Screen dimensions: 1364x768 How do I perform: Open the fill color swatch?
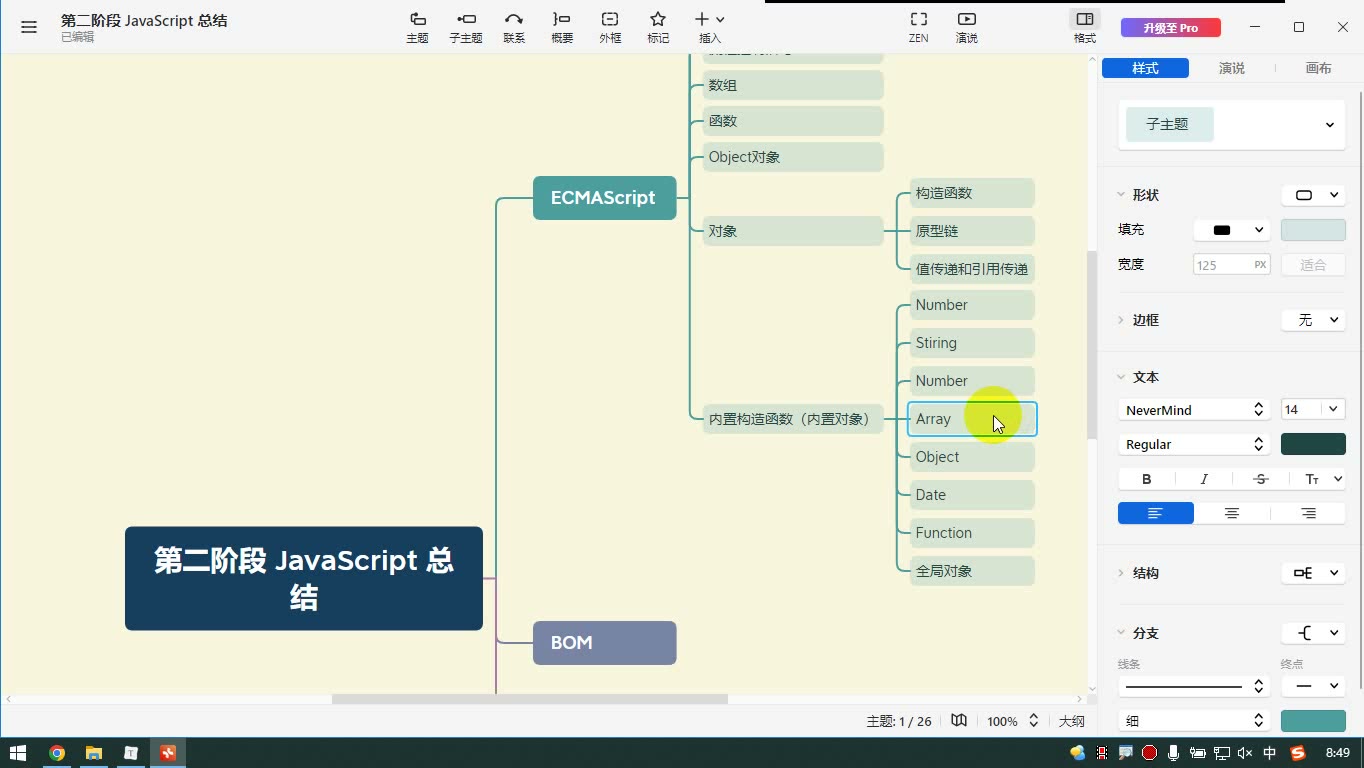(x=1313, y=230)
